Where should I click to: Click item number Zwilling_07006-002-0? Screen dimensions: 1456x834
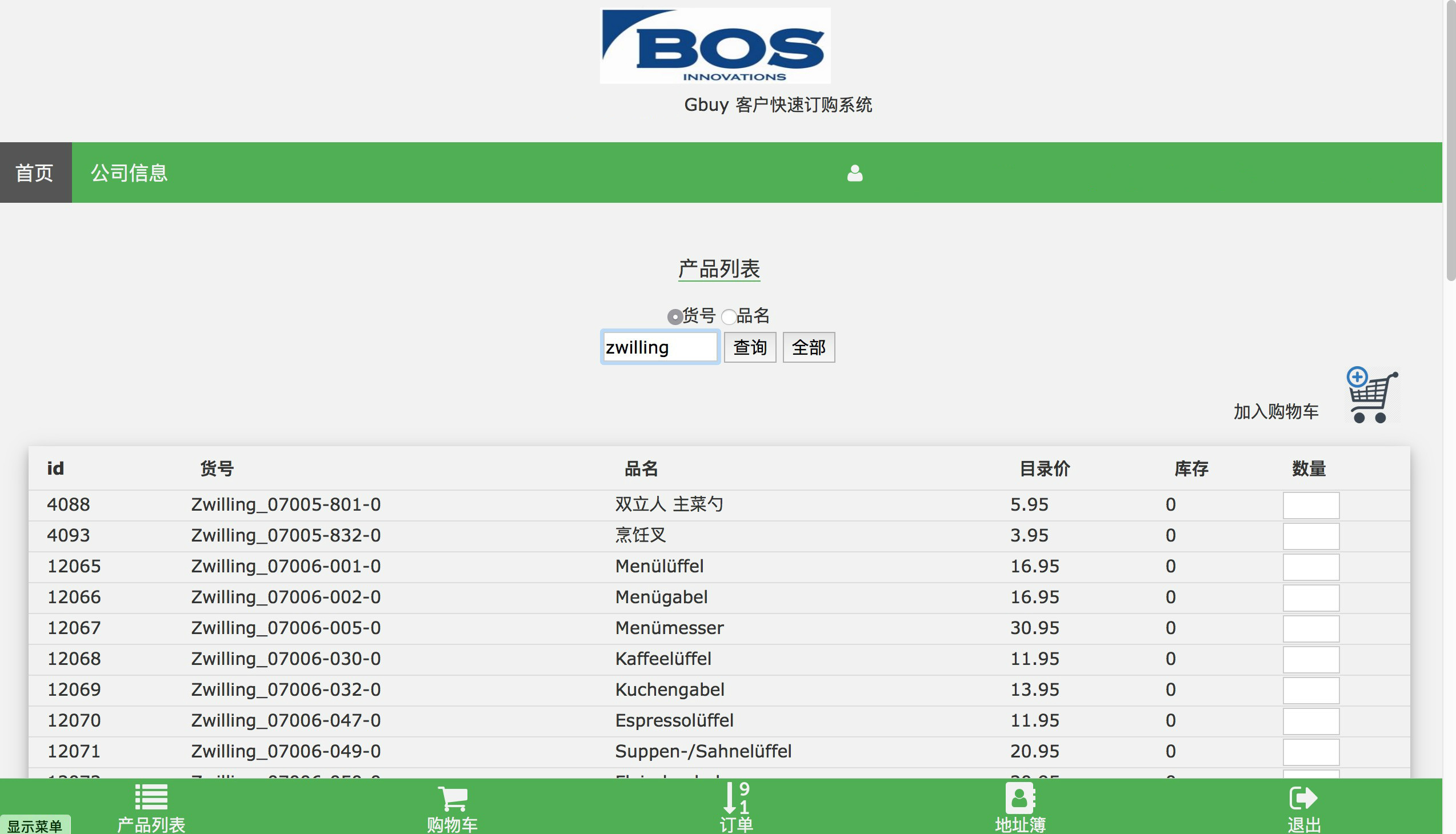tap(285, 598)
